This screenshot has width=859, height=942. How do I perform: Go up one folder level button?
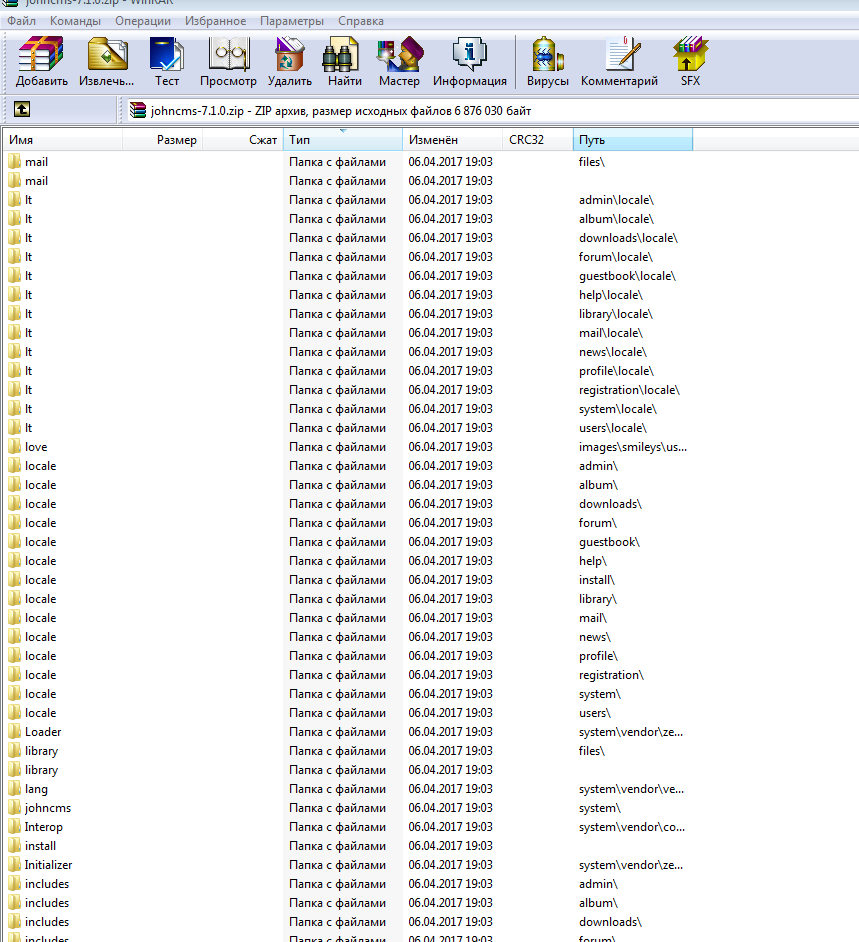point(22,109)
